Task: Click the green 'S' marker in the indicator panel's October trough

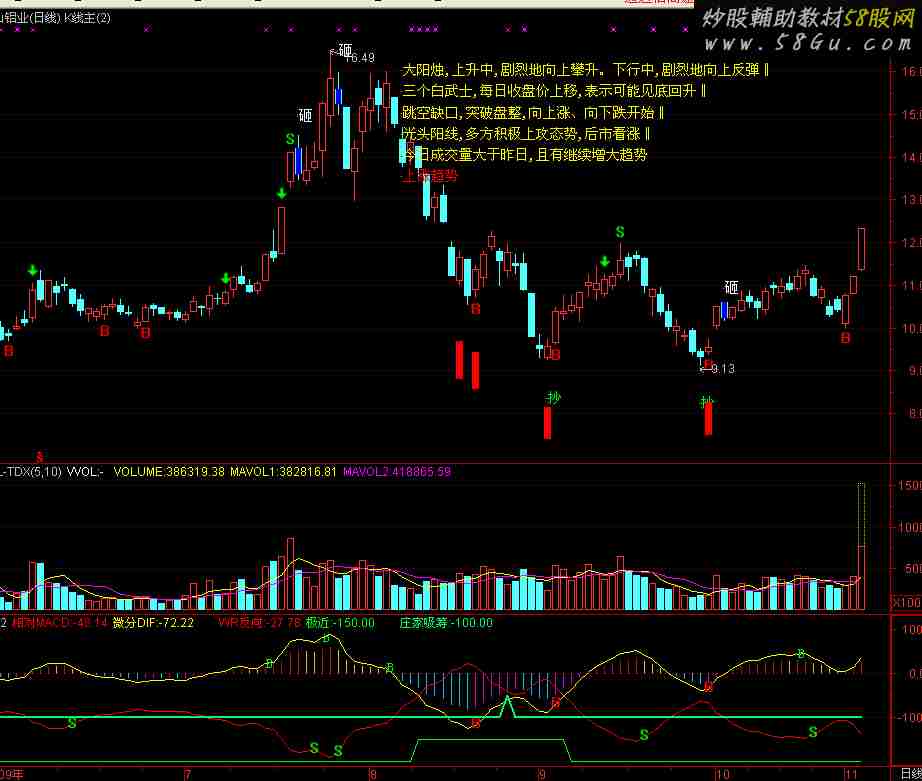Action: [x=644, y=735]
